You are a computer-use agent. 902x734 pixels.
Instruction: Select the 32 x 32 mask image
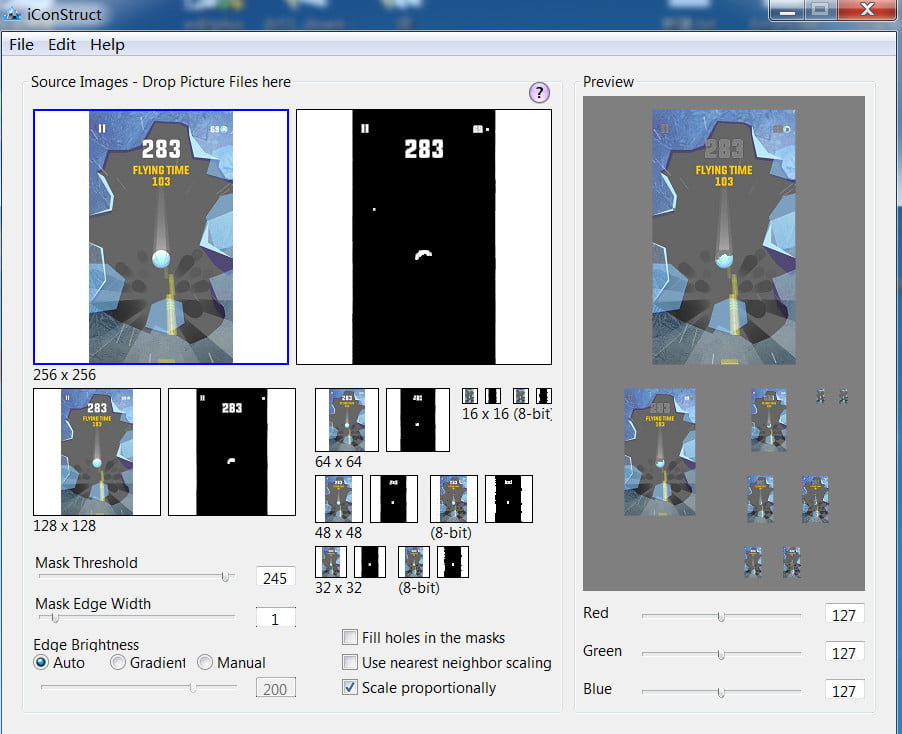[370, 562]
